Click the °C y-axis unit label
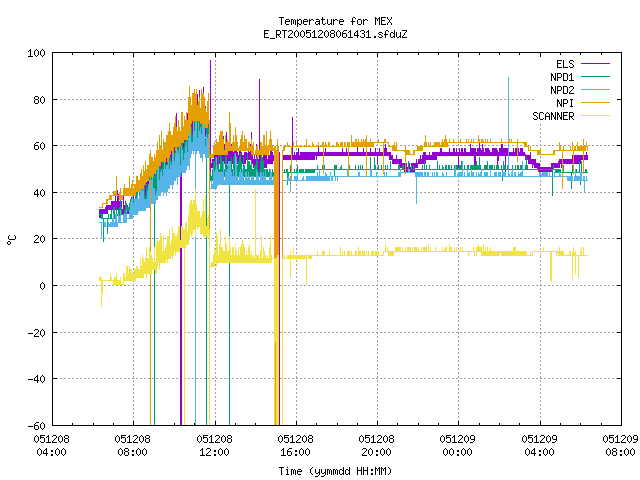The height and width of the screenshot is (480, 640). click(x=11, y=240)
